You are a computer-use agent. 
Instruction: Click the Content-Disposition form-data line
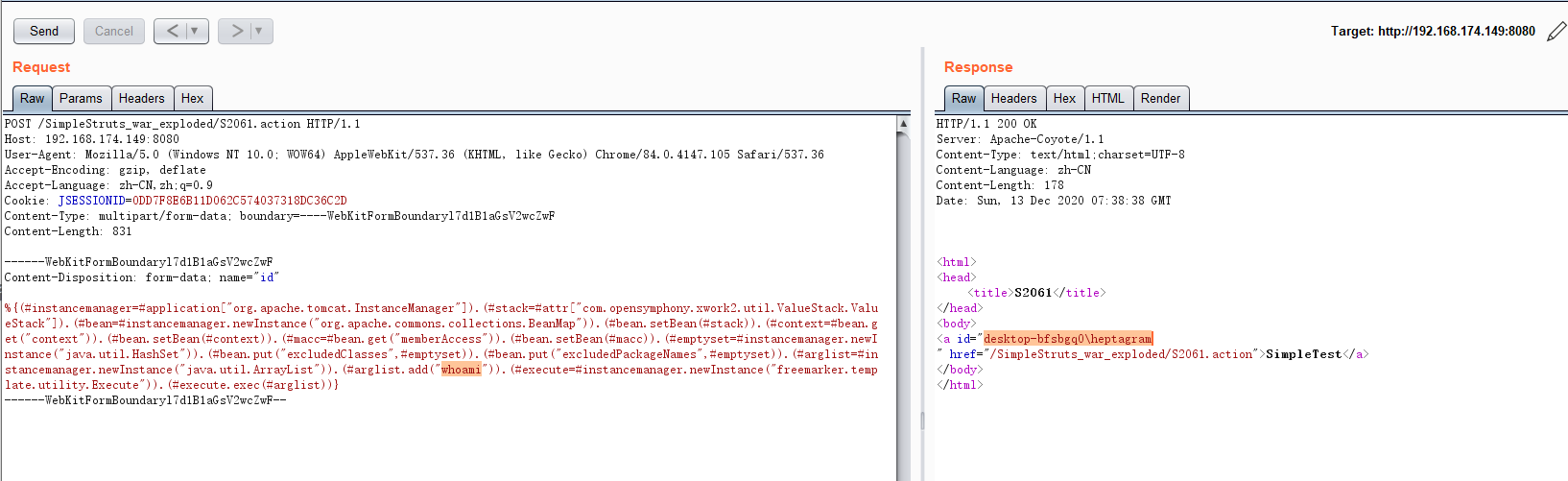coord(142,277)
